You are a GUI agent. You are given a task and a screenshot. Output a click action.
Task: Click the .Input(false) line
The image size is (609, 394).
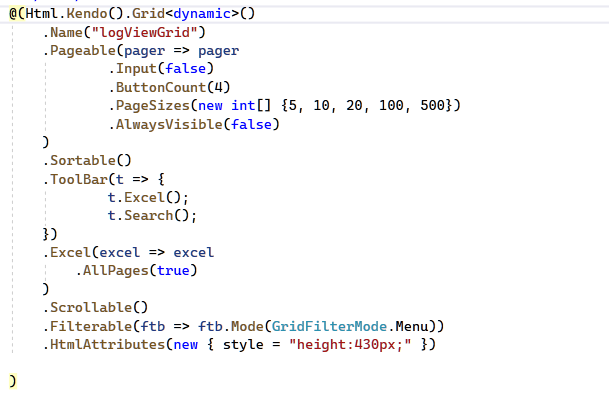161,69
